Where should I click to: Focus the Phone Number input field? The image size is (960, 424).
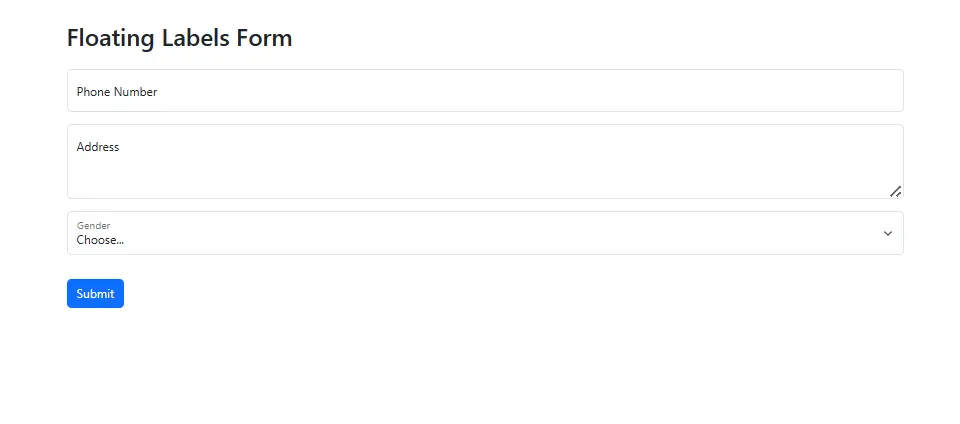485,91
